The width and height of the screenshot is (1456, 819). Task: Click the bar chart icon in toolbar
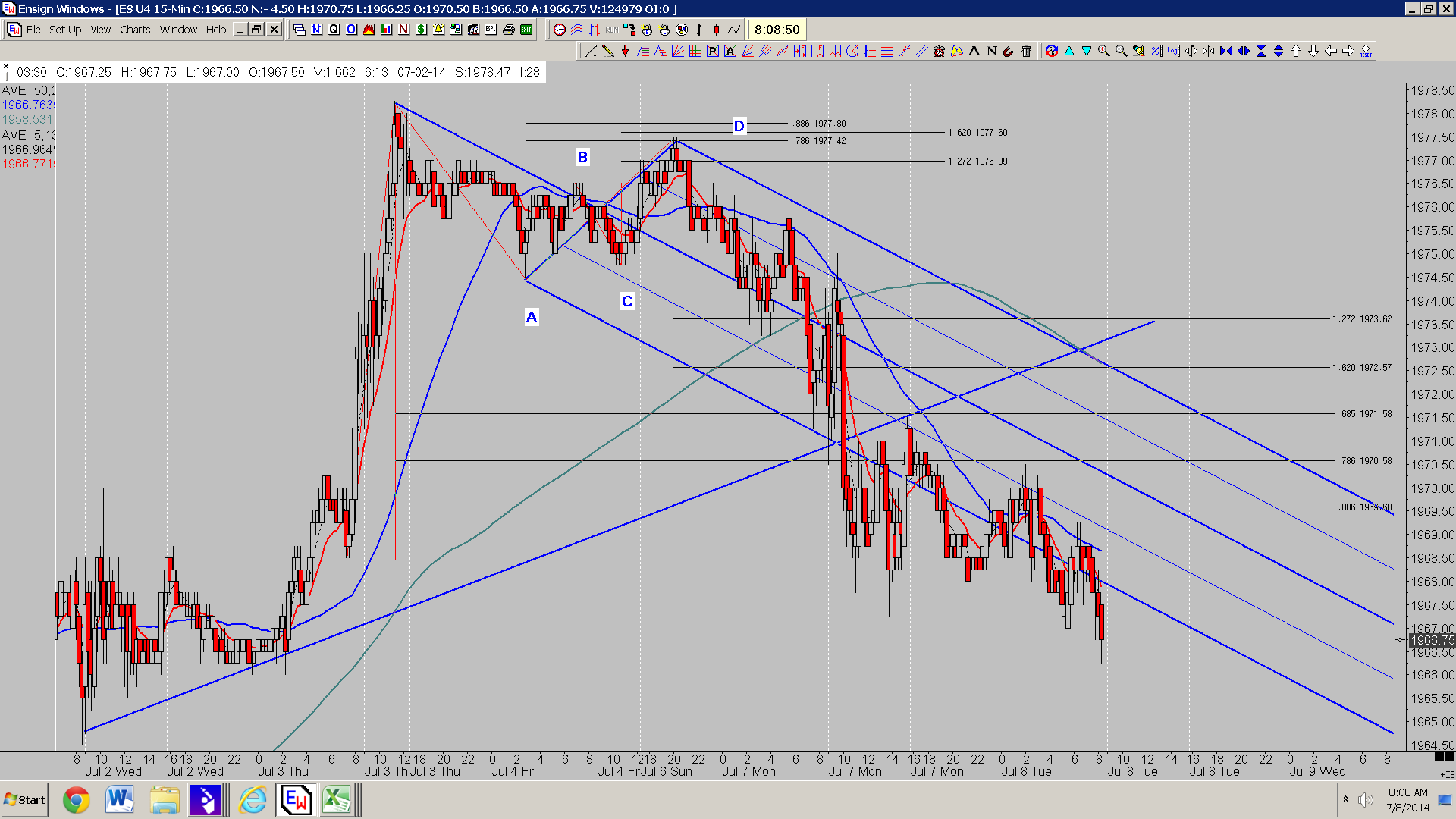click(x=386, y=30)
